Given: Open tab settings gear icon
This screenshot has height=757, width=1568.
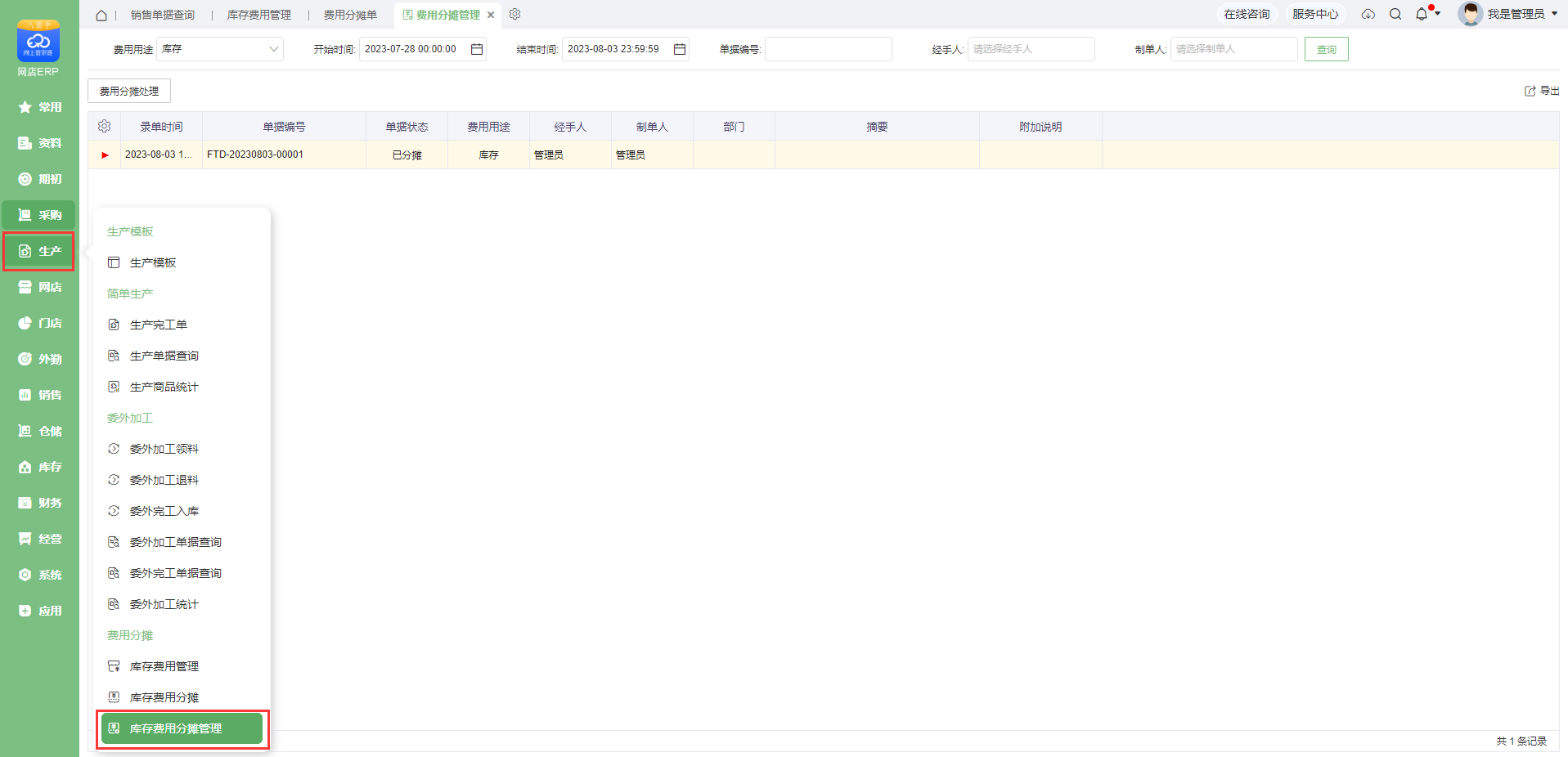Looking at the screenshot, I should tap(514, 14).
